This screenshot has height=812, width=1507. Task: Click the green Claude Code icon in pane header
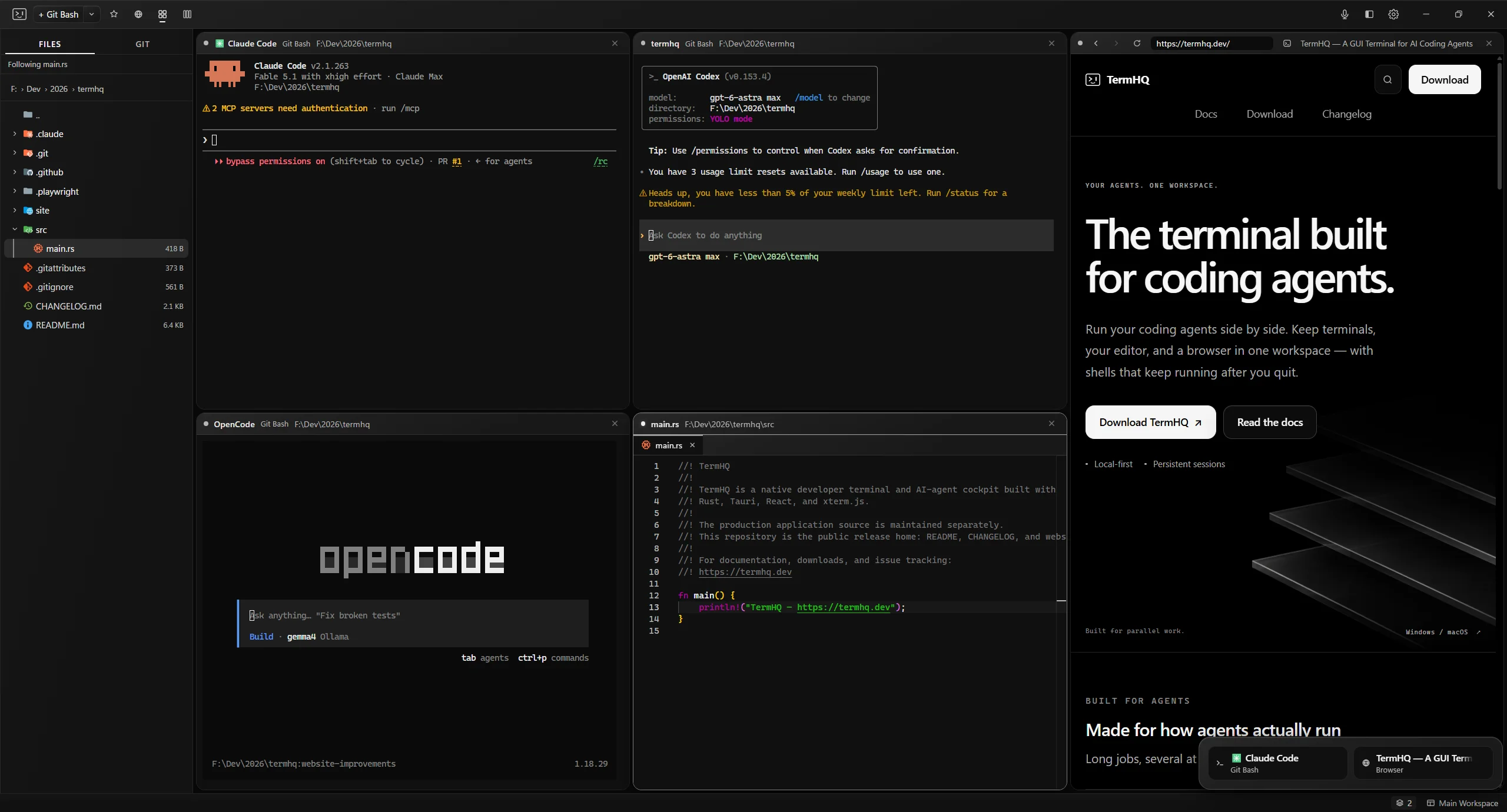tap(220, 44)
